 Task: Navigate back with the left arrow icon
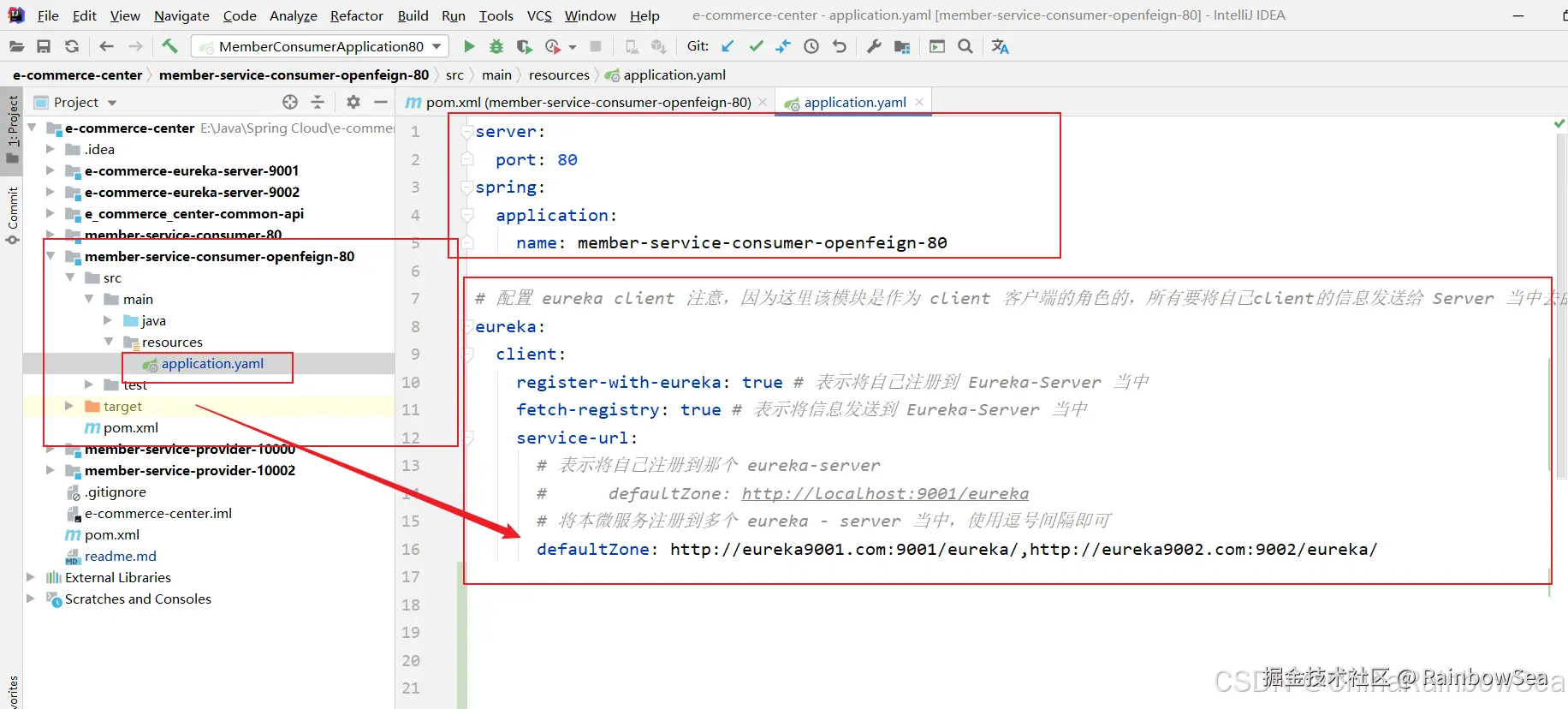click(106, 46)
